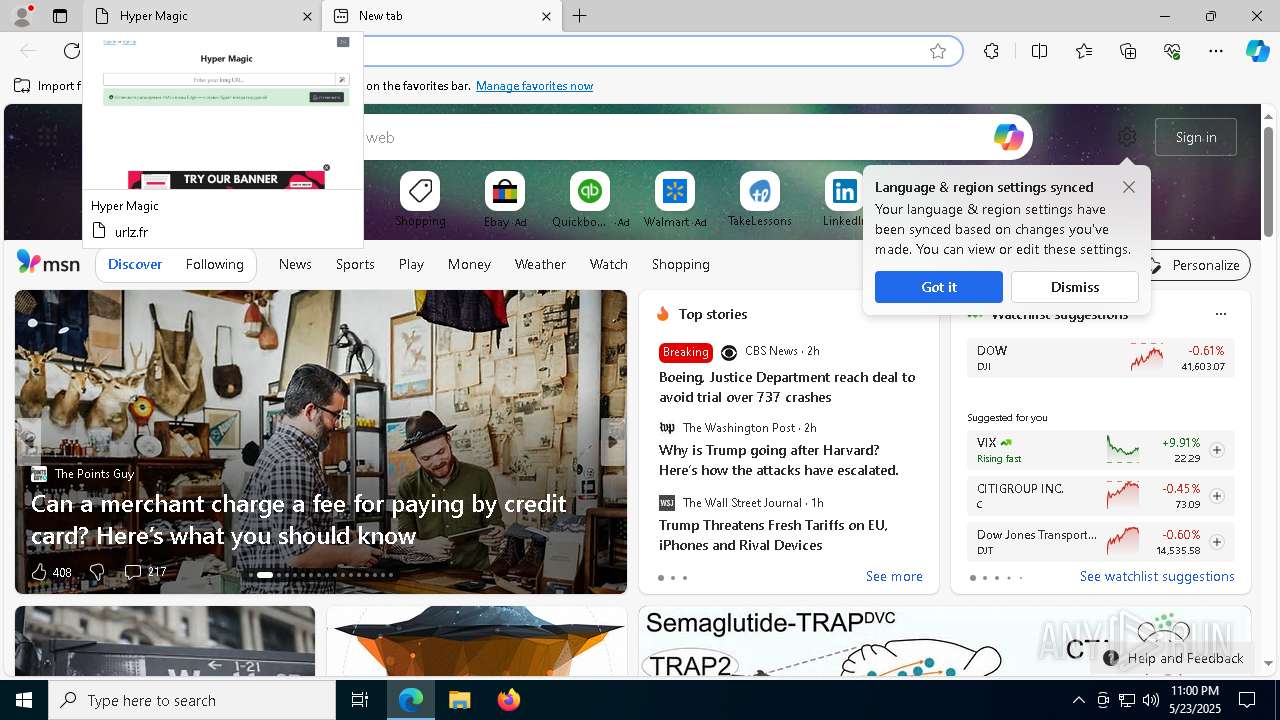The width and height of the screenshot is (1280, 720).
Task: Click the Dismiss button
Action: 1075,287
